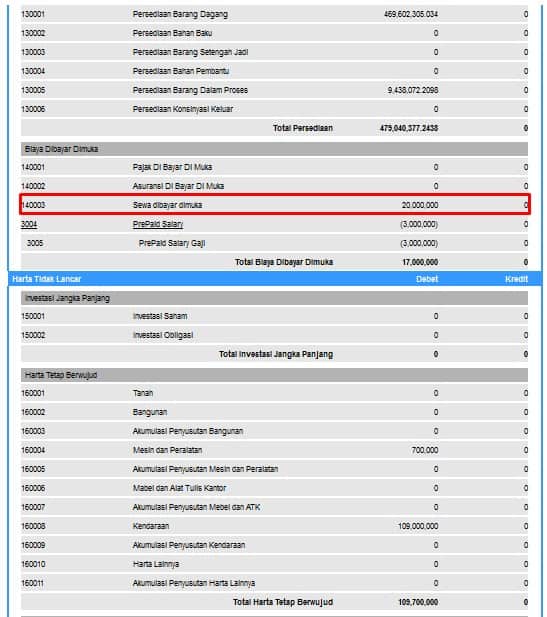Select Persediaan Barang Dalam Proses entry
This screenshot has height=617, width=547.
pos(190,90)
